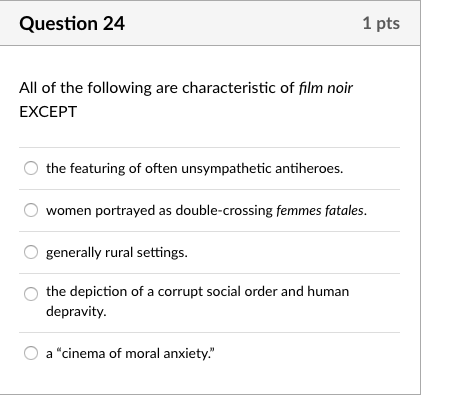The image size is (459, 403).
Task: Click the 'corrupt social order and human' answer line
Action: 197,291
